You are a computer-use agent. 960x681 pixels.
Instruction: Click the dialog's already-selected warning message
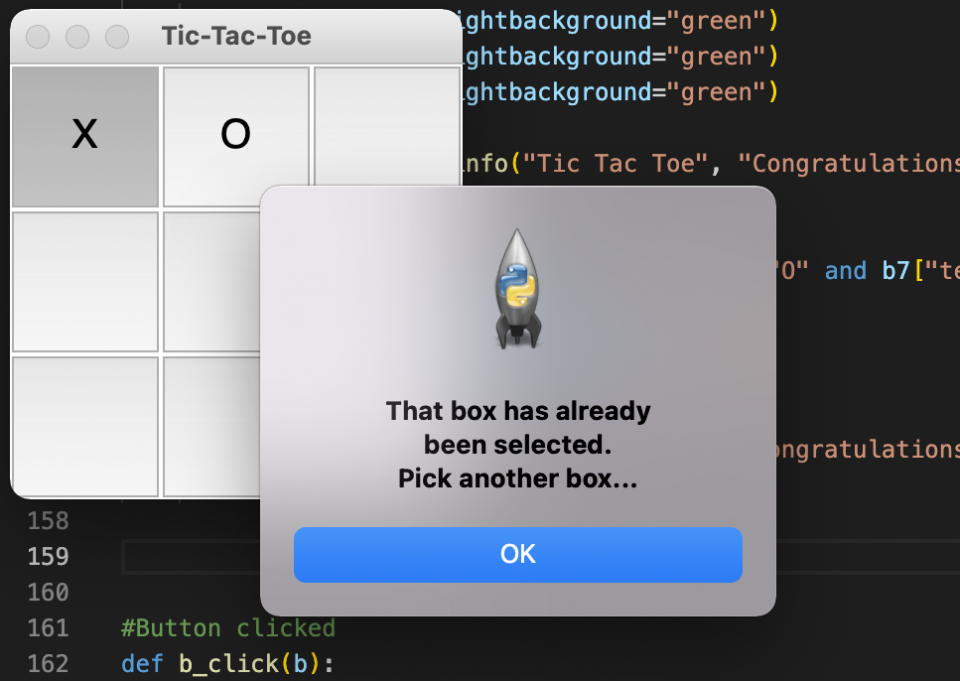[x=517, y=445]
